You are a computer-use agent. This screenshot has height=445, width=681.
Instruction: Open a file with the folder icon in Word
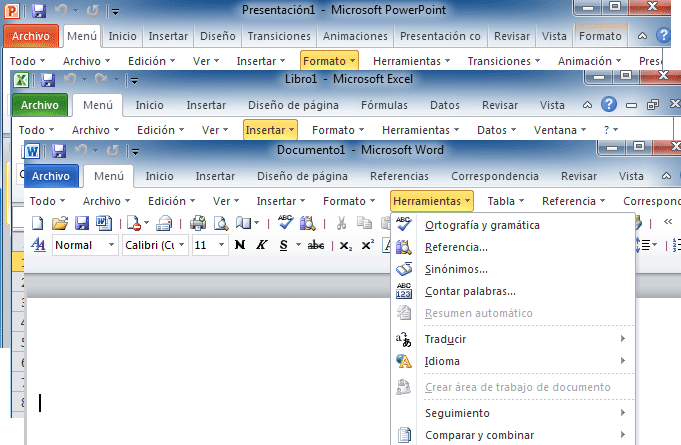(x=60, y=223)
